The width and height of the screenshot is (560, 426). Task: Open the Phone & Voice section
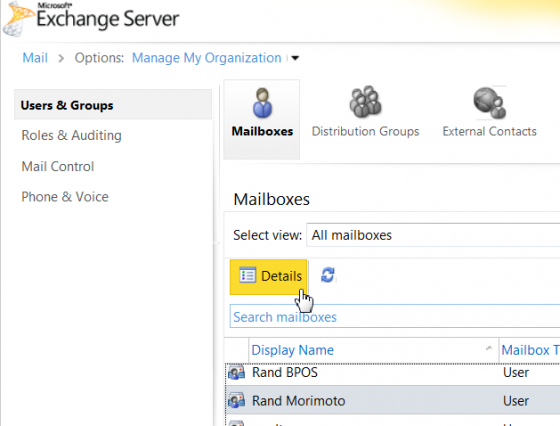tap(65, 197)
